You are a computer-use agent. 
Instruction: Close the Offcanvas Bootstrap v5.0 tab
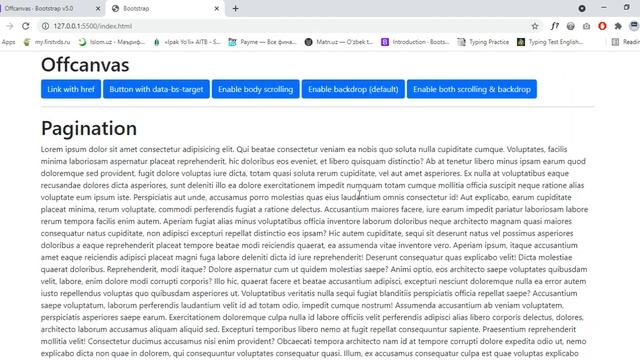(98, 9)
